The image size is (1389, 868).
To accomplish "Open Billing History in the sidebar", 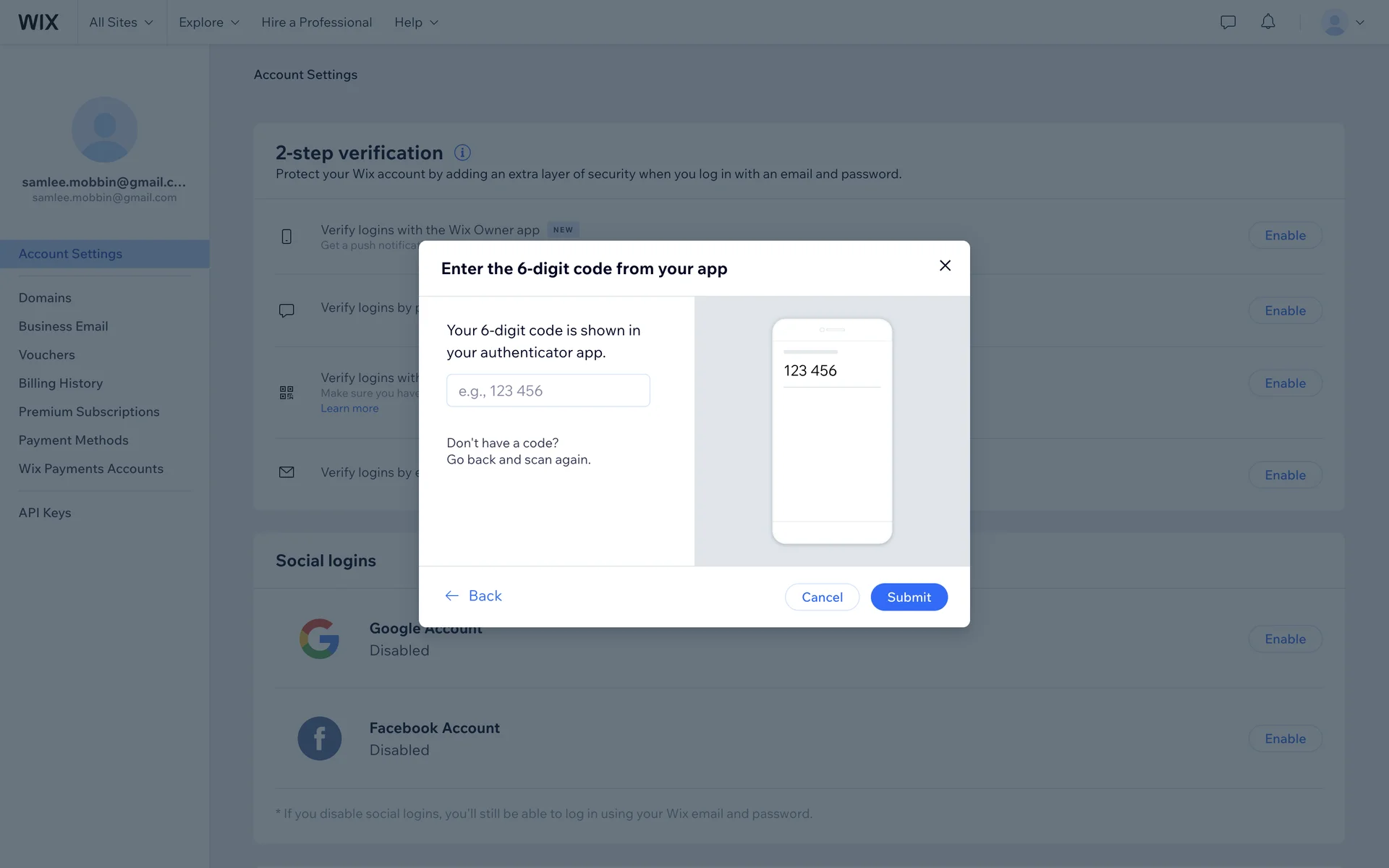I will (x=61, y=383).
